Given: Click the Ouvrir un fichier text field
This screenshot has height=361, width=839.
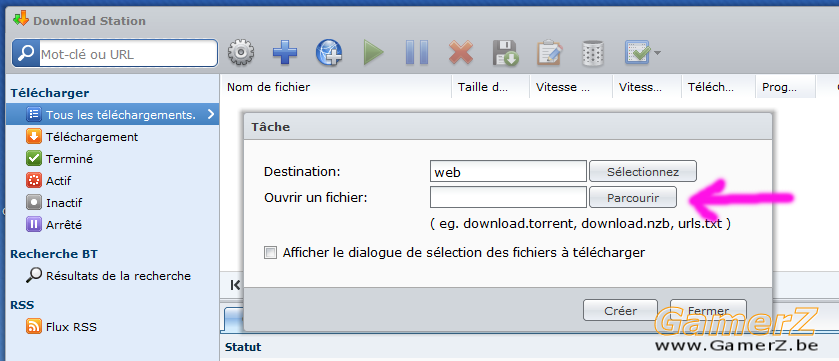Looking at the screenshot, I should click(x=508, y=197).
